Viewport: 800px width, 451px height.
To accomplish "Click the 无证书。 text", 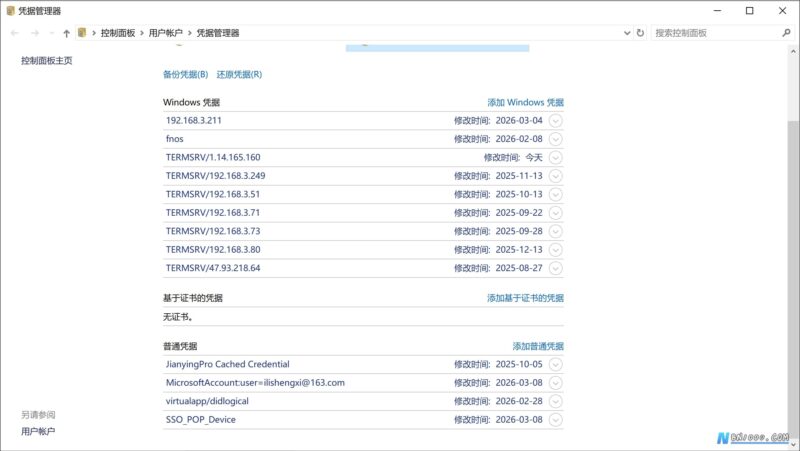I will (x=179, y=317).
